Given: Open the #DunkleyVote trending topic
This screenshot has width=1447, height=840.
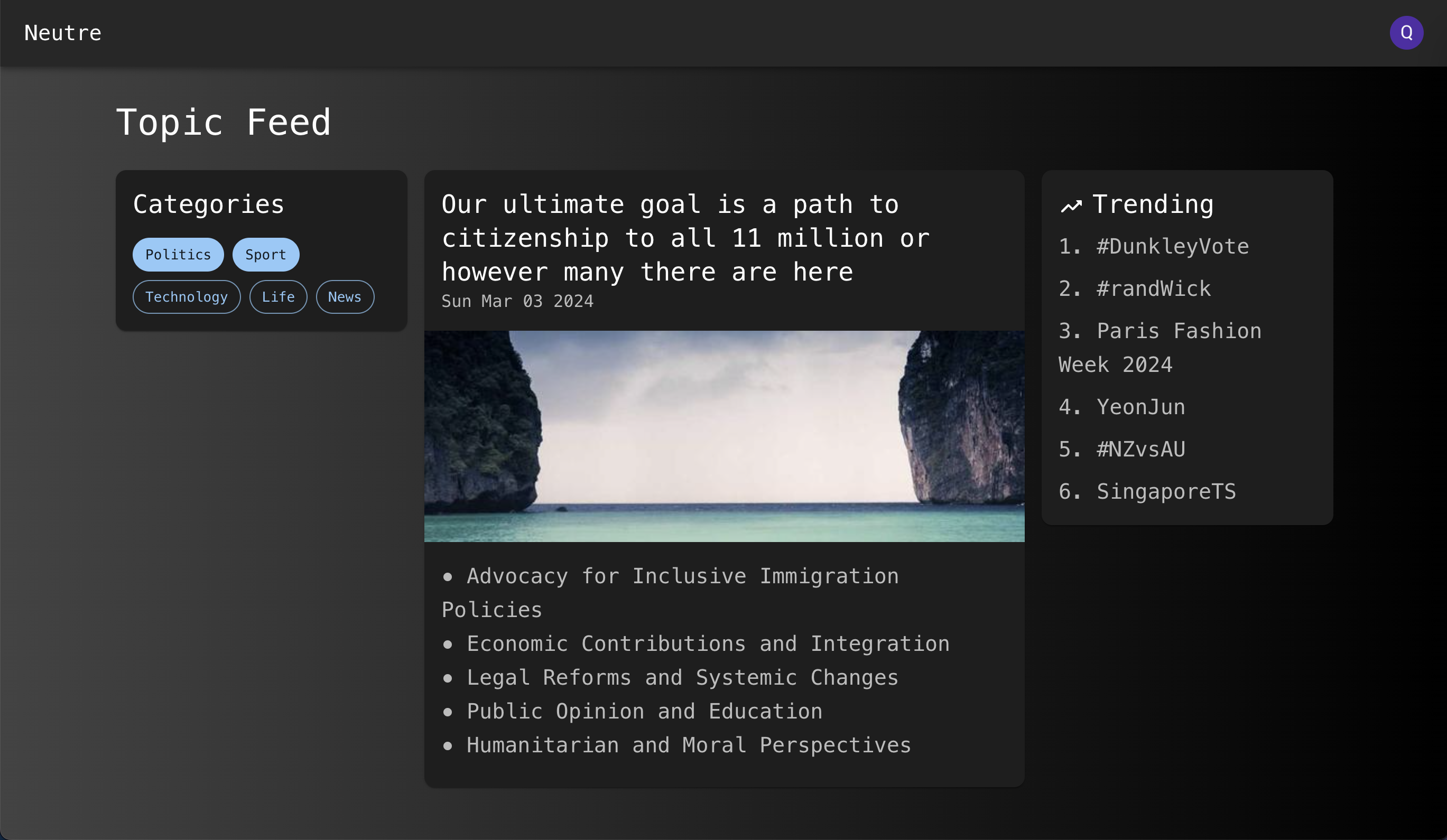Looking at the screenshot, I should coord(1172,246).
